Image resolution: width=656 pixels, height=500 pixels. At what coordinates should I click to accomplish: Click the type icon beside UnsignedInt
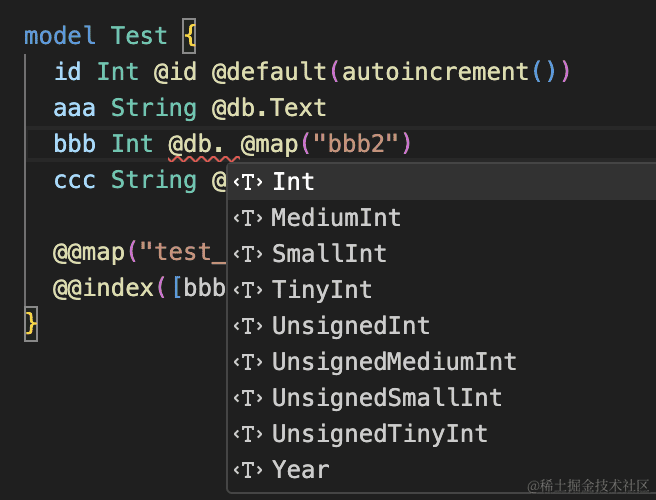248,326
